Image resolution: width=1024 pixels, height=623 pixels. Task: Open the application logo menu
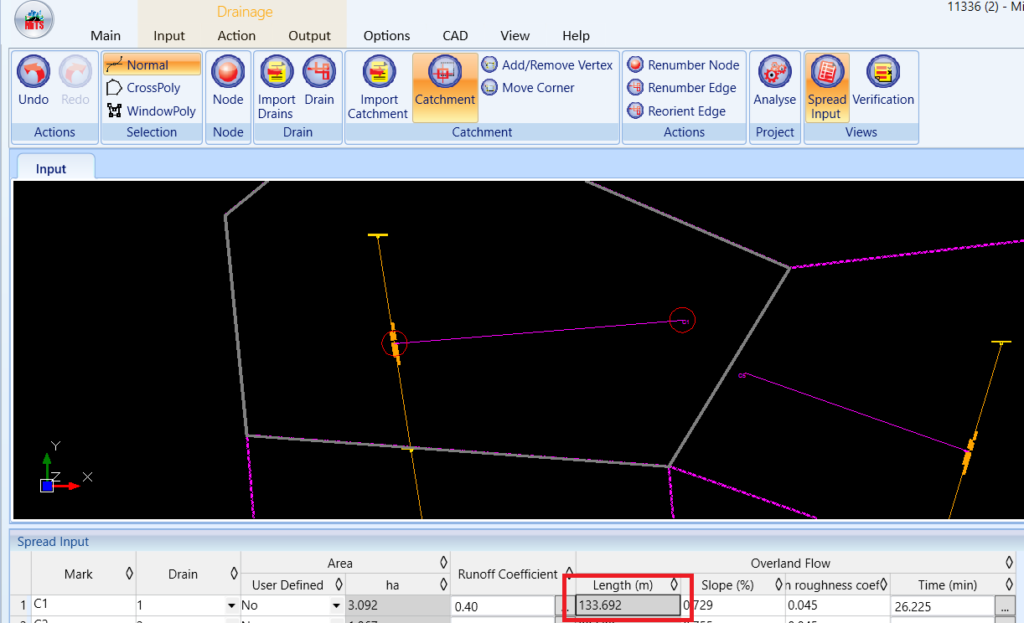pos(34,20)
